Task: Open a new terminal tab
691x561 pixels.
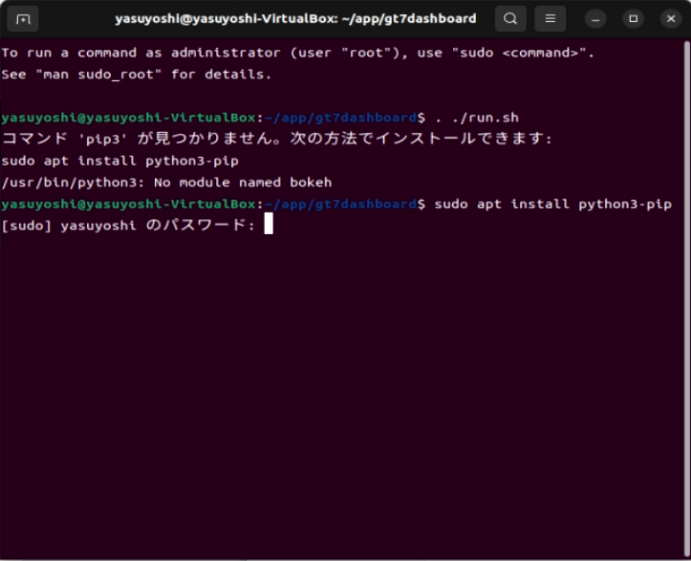Action: tap(22, 19)
